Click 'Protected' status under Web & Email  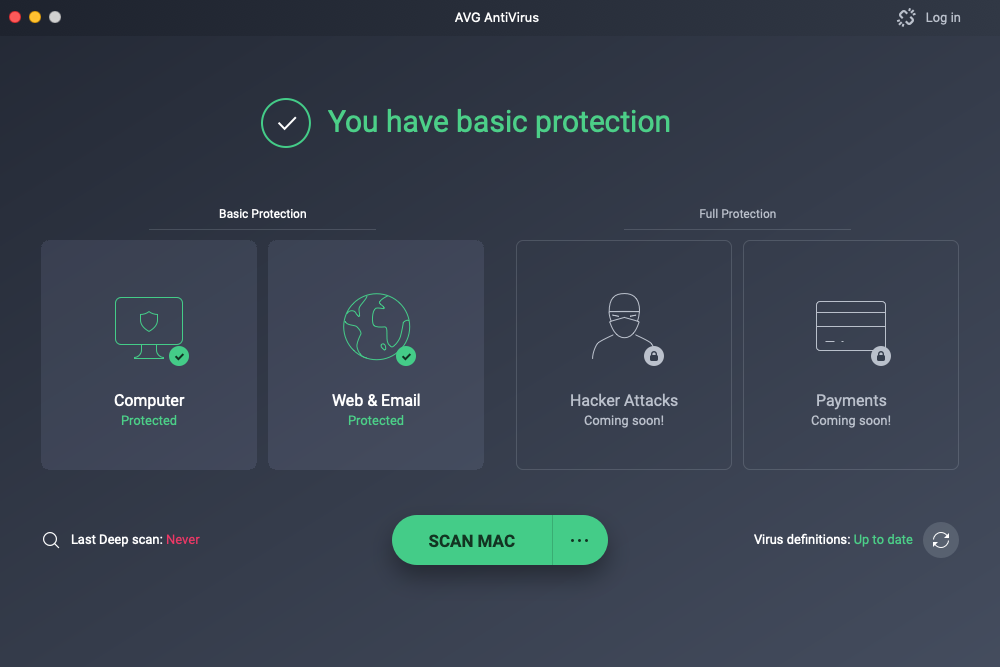coord(376,420)
